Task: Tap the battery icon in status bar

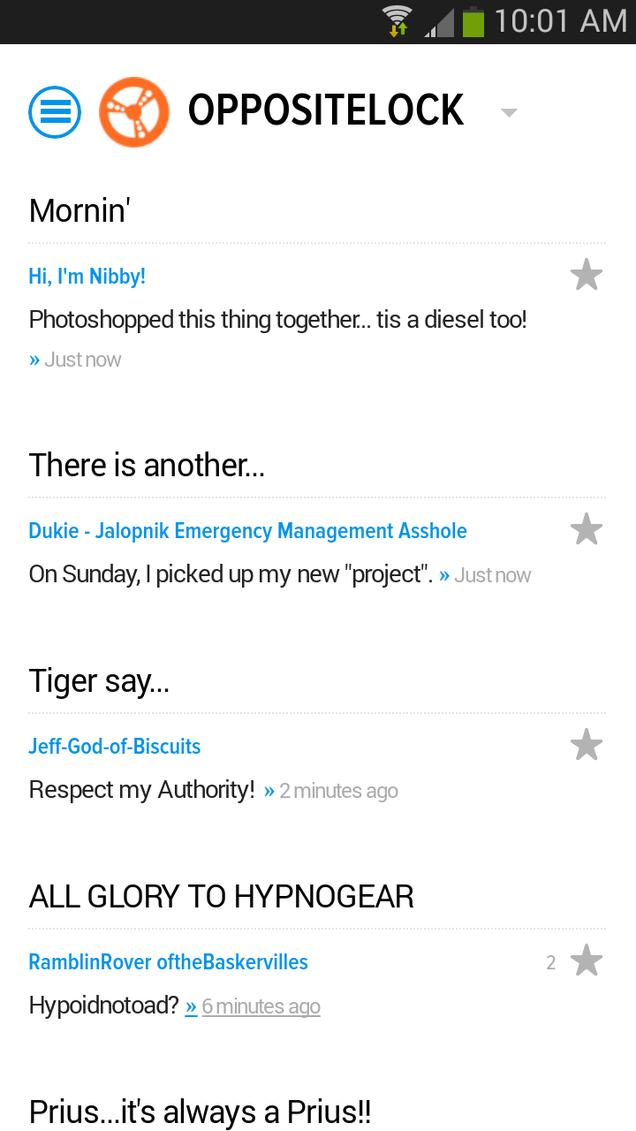Action: coord(473,22)
